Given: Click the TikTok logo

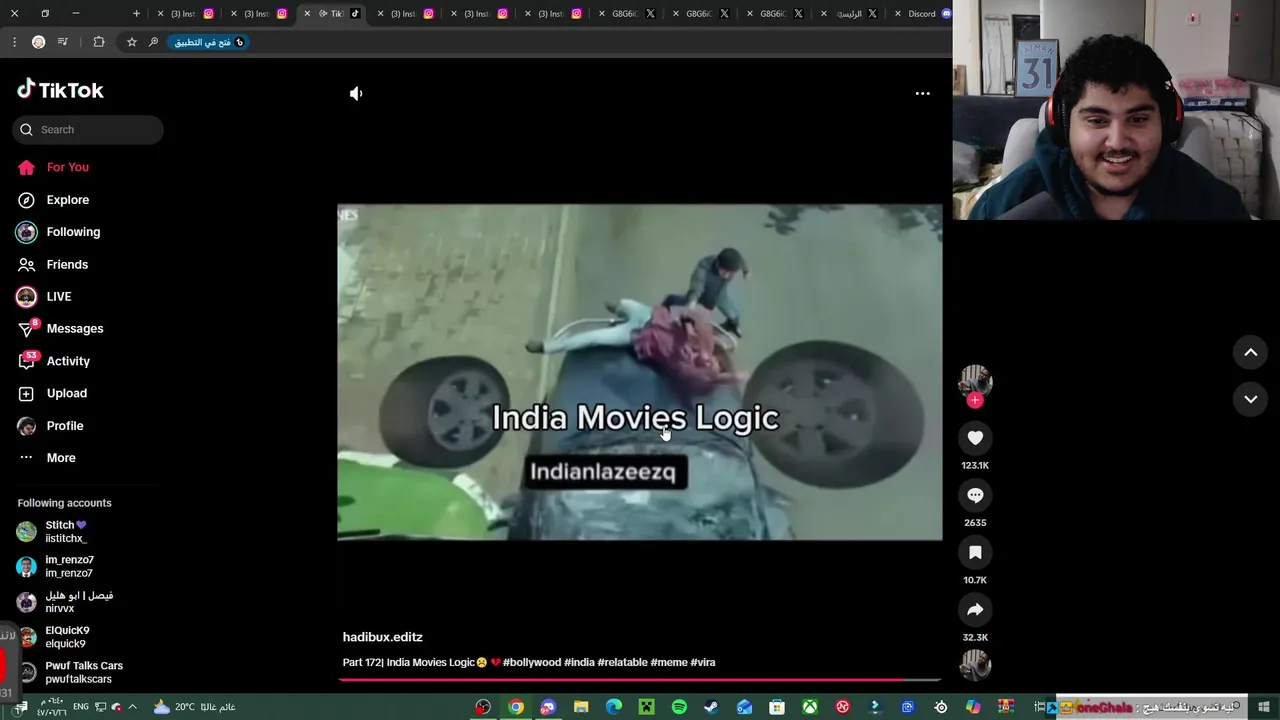Looking at the screenshot, I should [x=60, y=90].
